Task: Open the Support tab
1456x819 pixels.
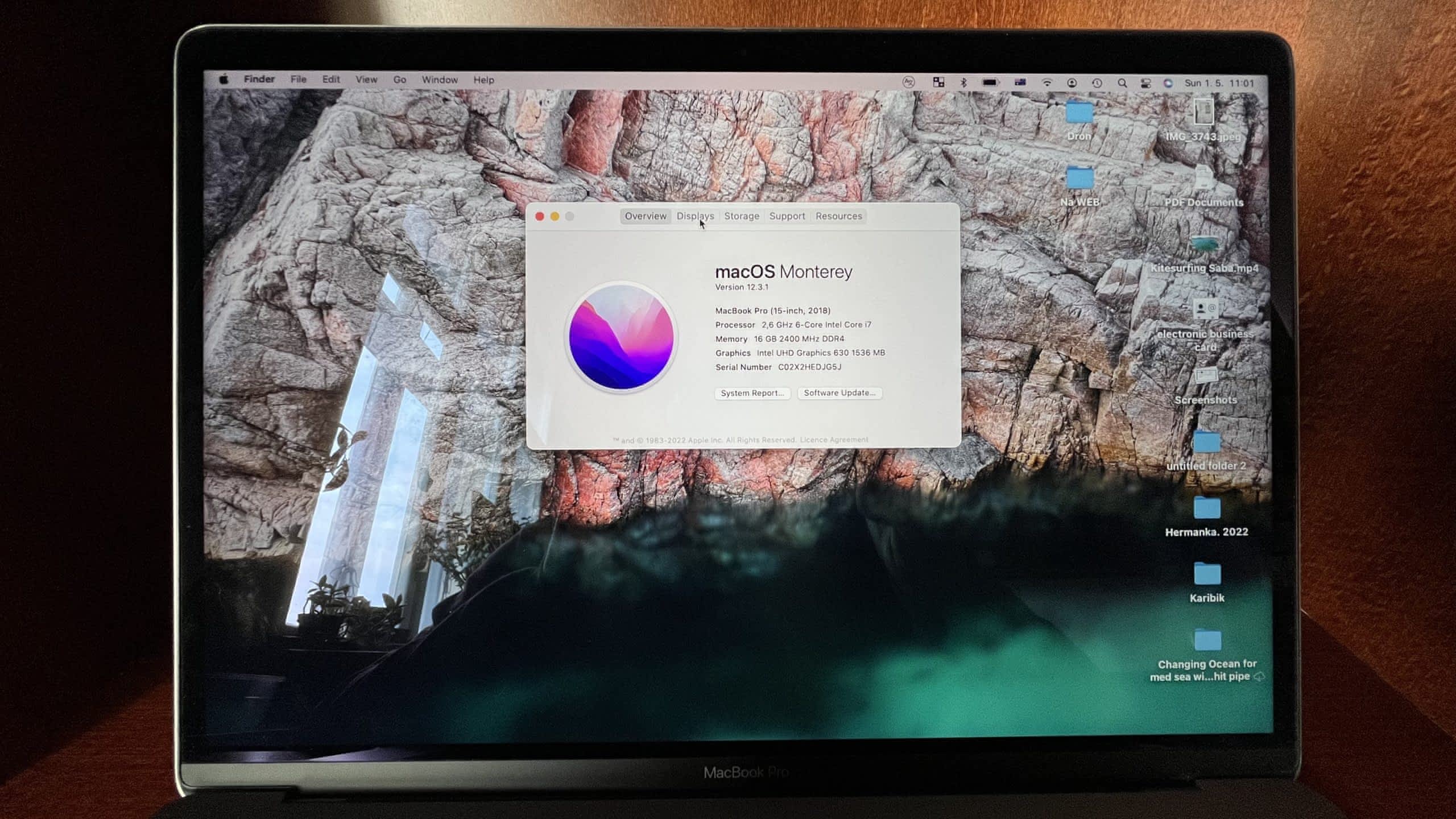Action: point(787,216)
